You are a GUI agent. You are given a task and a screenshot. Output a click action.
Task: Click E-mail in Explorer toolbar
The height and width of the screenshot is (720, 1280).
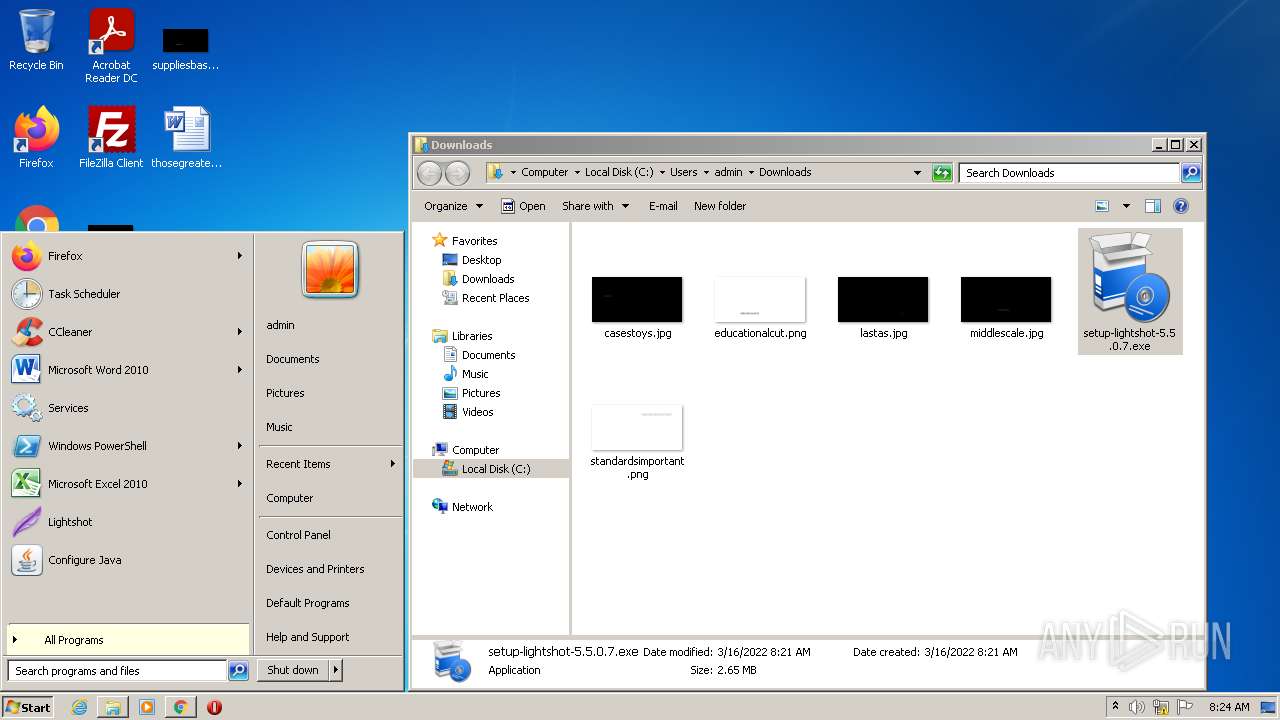tap(663, 206)
